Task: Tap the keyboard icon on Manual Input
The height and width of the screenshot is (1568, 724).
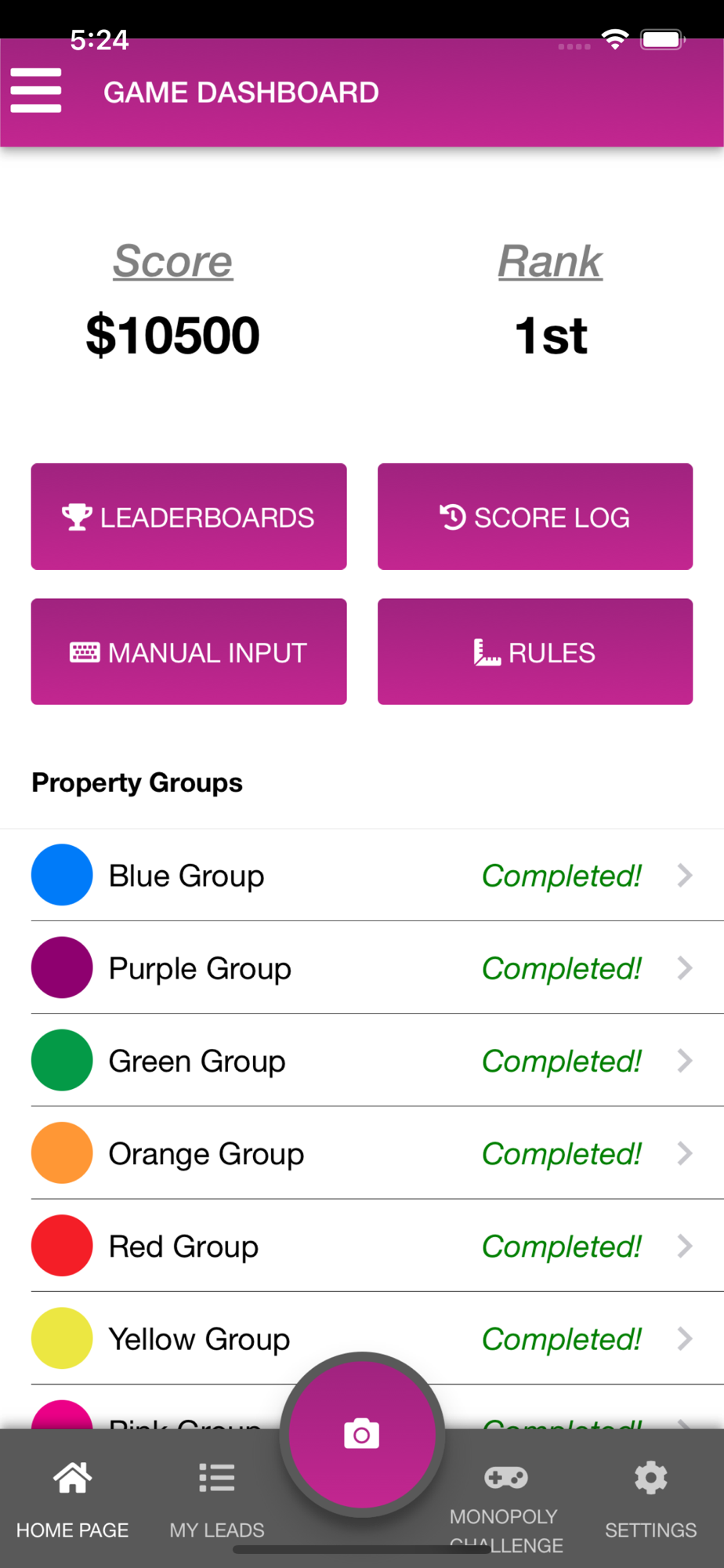Action: point(85,652)
